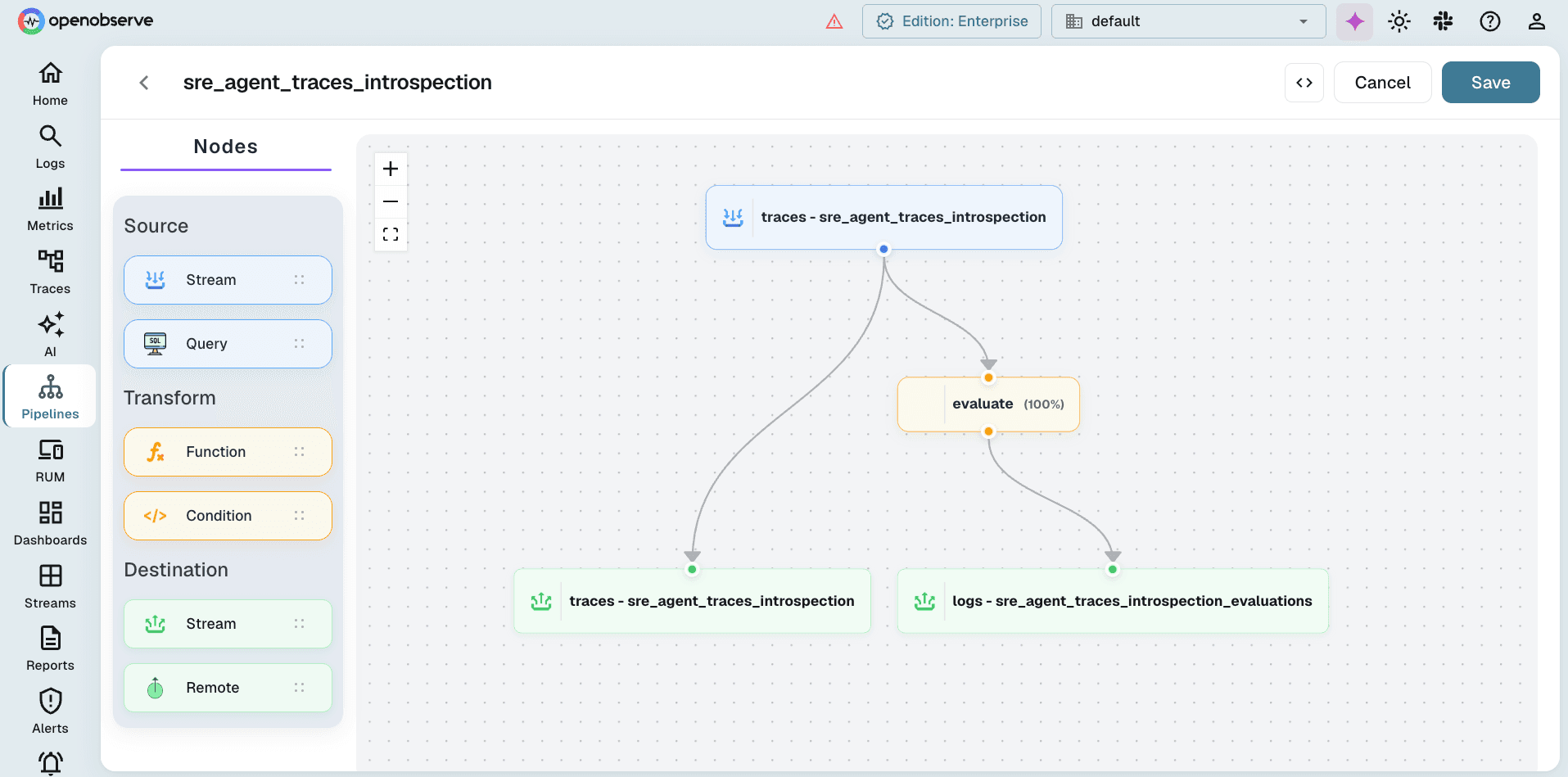The width and height of the screenshot is (1568, 777).
Task: Fit pipeline view to screen
Action: [391, 234]
